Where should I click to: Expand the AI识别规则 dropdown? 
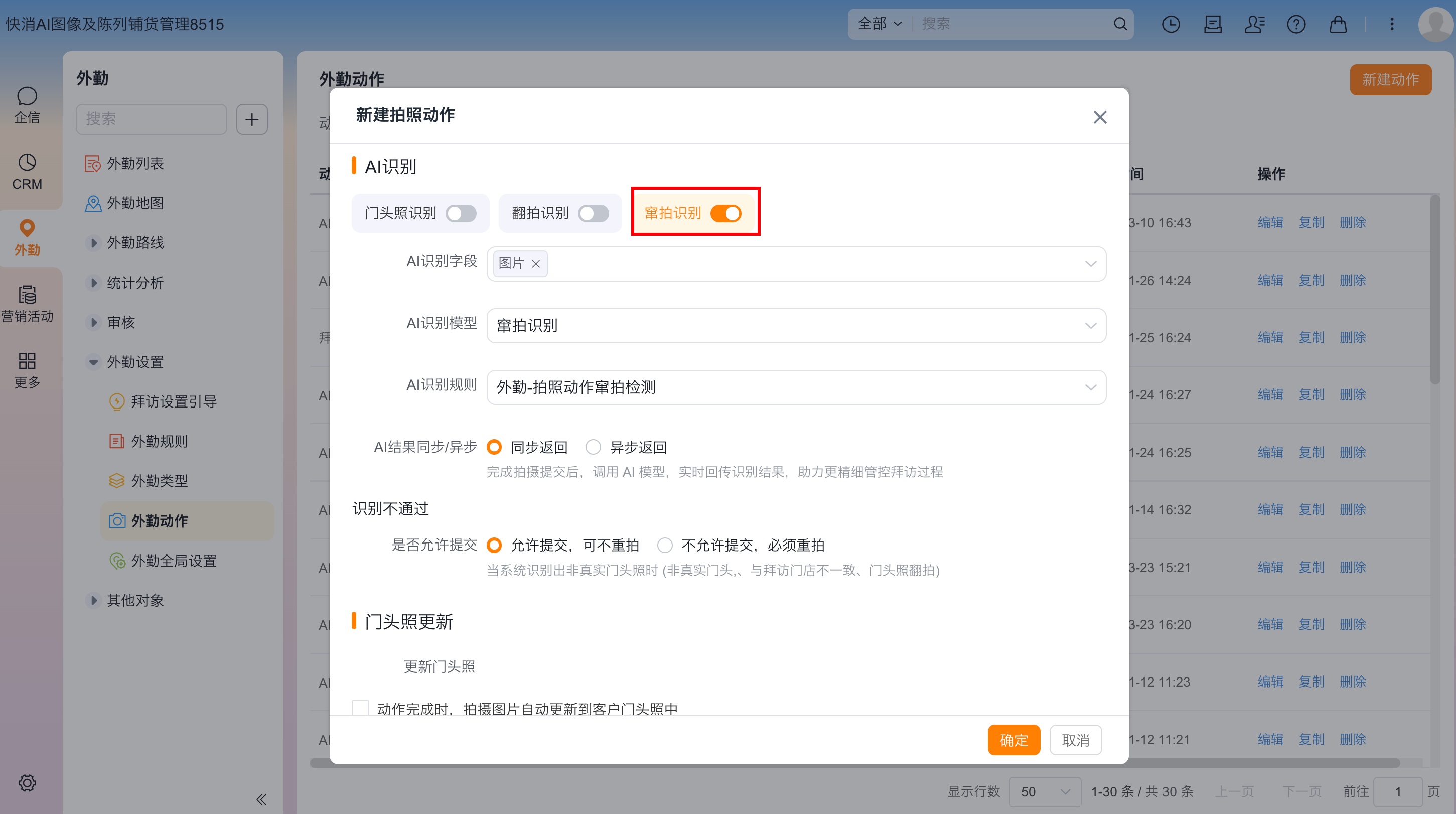coord(795,387)
